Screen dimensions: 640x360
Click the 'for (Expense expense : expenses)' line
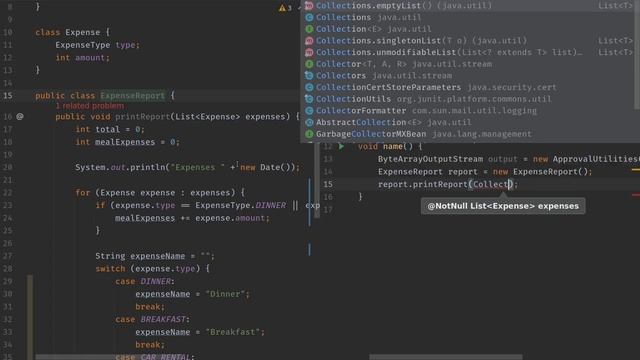160,193
